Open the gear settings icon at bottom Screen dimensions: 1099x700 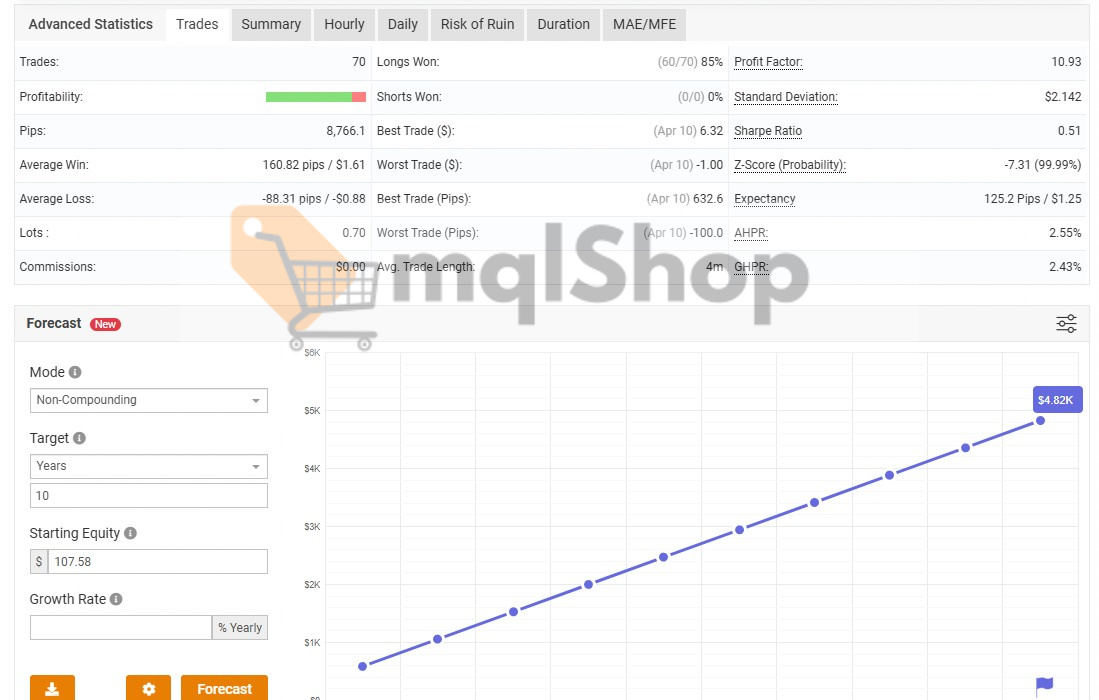point(148,688)
